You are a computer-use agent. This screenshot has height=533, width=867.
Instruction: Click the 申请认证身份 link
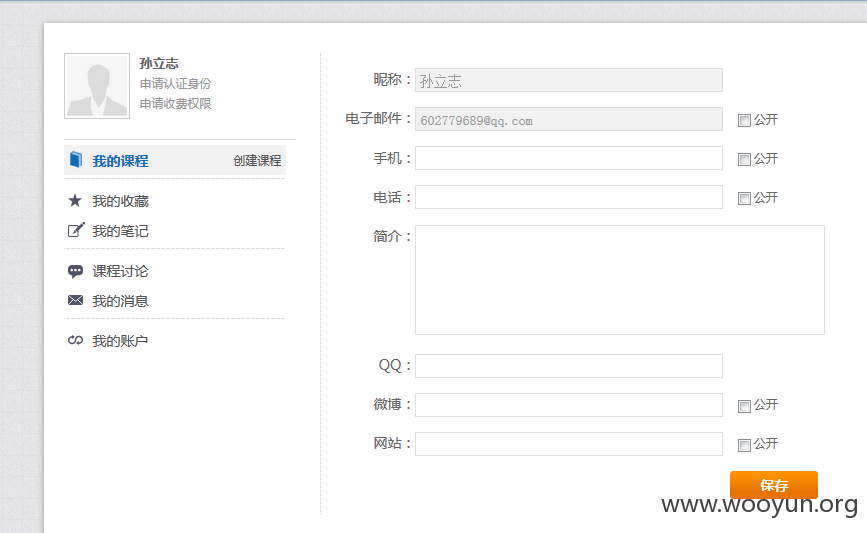(x=175, y=83)
